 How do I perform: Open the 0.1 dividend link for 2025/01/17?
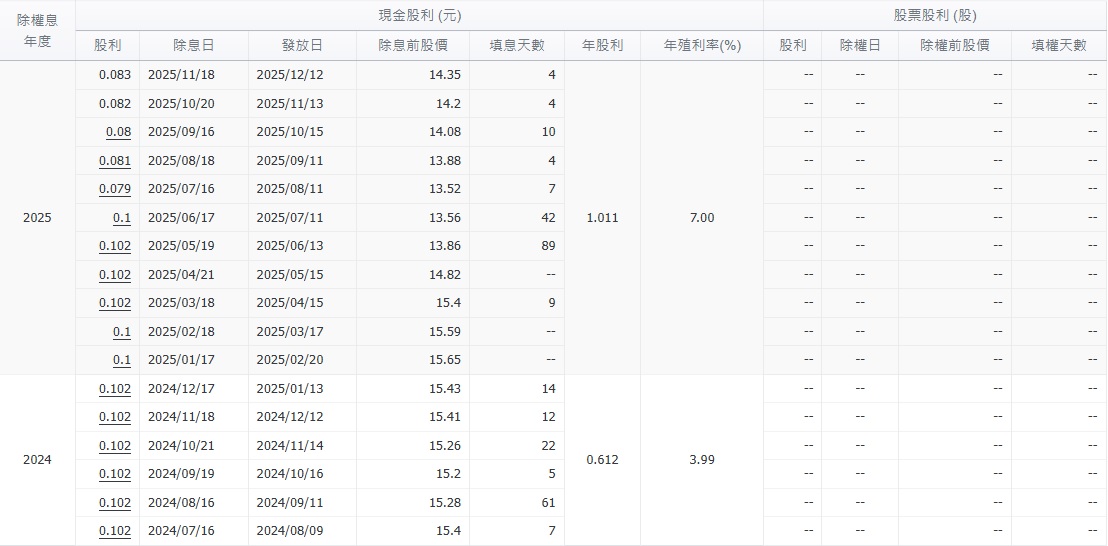tap(121, 360)
